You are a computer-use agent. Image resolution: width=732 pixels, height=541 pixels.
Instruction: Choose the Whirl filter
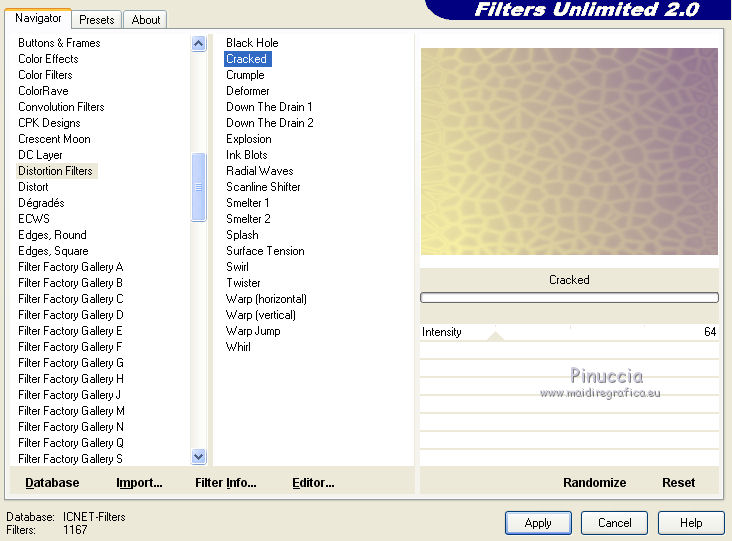238,347
